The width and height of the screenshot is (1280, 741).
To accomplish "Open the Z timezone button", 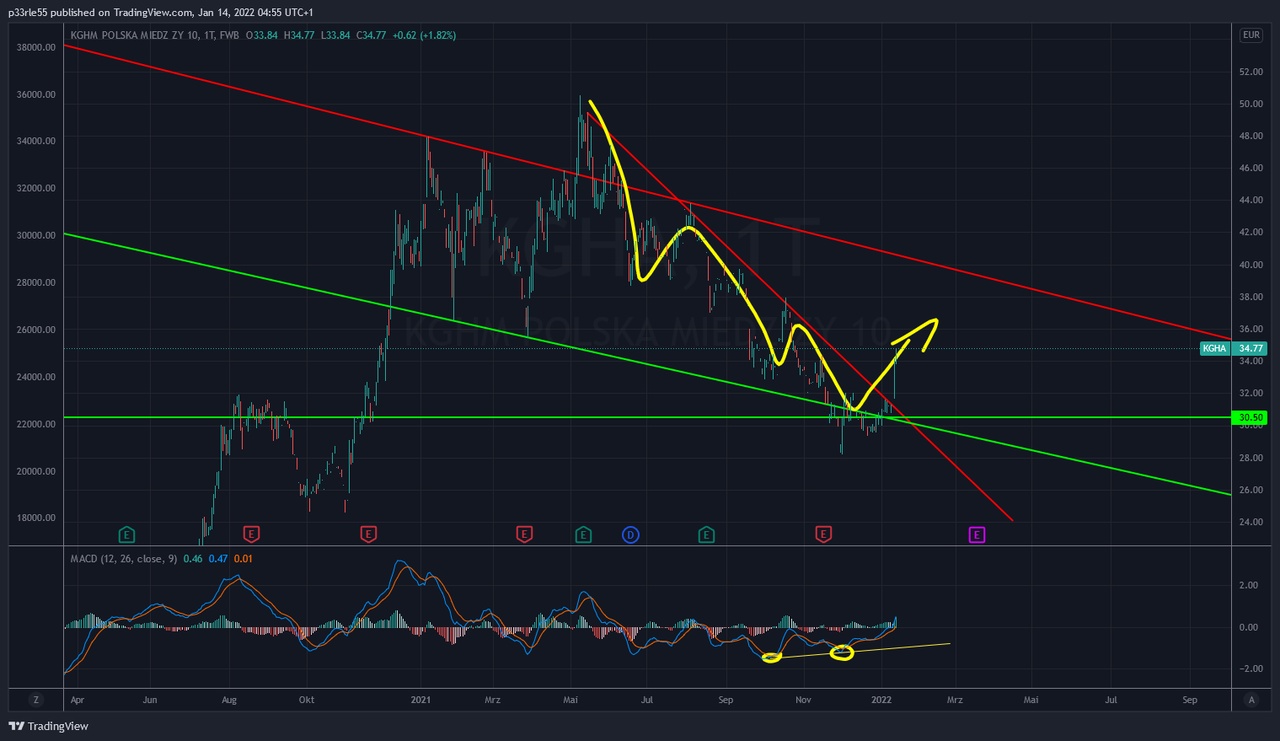I will (x=36, y=700).
